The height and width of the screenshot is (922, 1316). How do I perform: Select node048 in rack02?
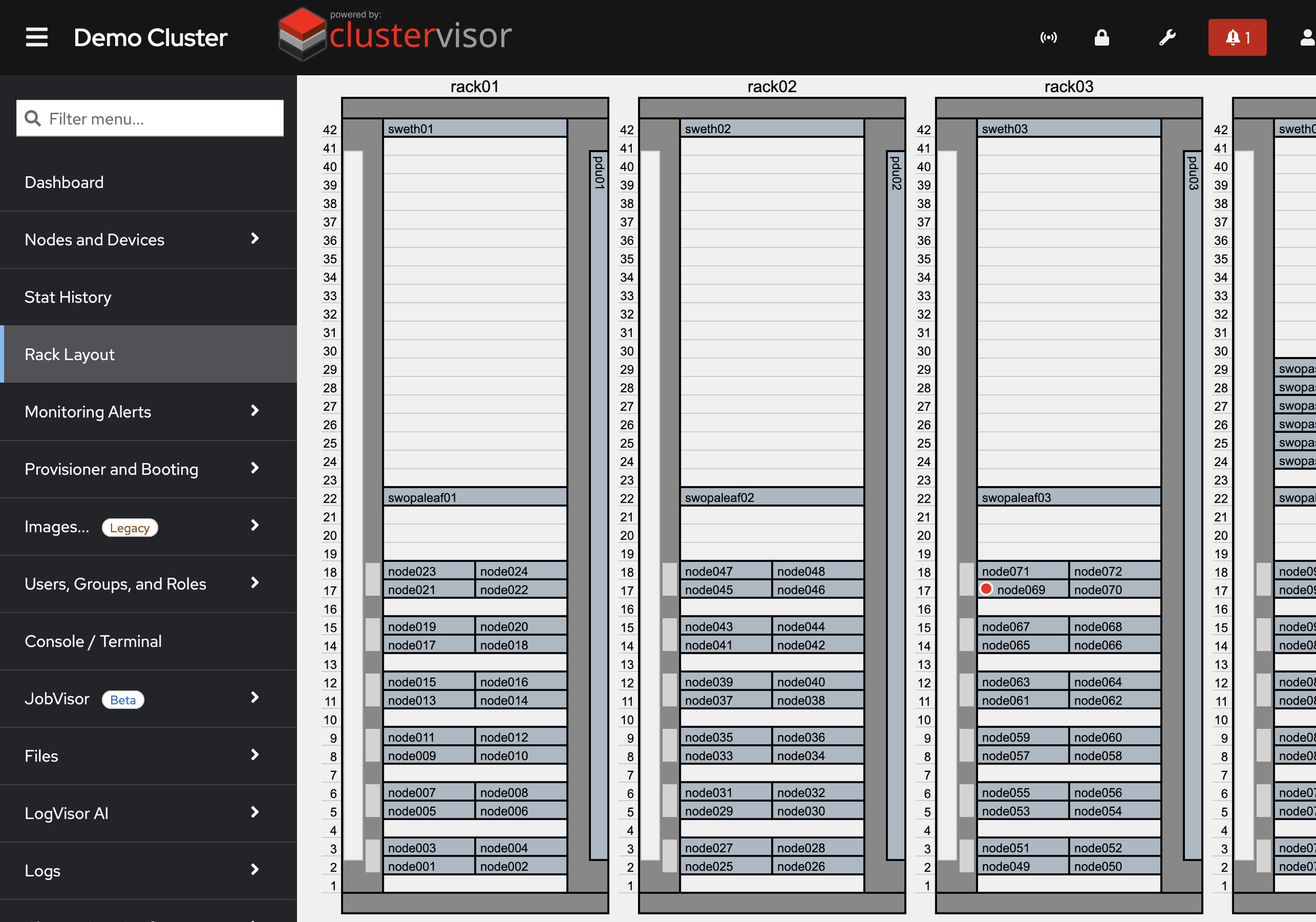(x=818, y=571)
